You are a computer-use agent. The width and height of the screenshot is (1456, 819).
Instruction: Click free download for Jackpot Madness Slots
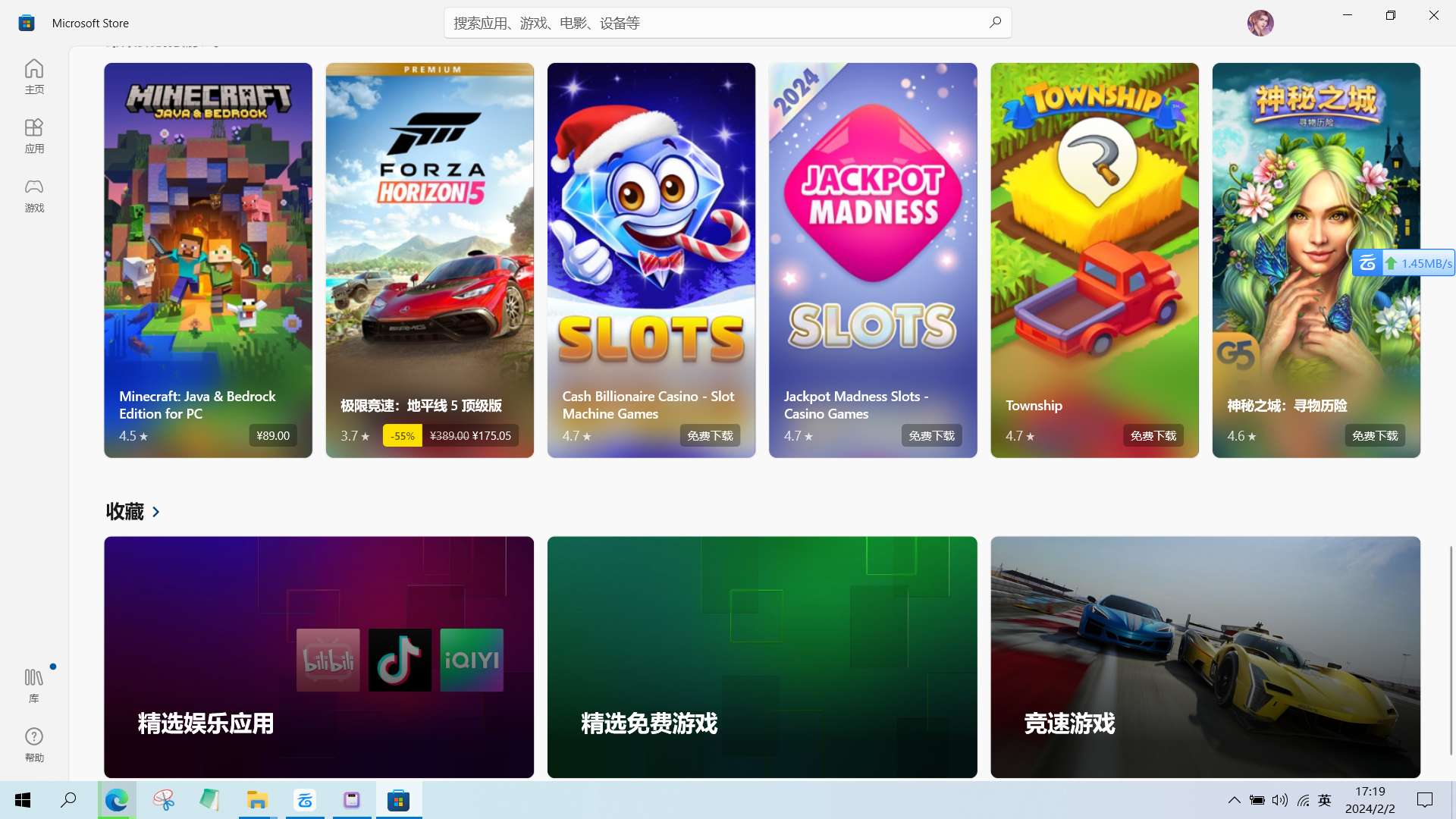[x=931, y=435]
